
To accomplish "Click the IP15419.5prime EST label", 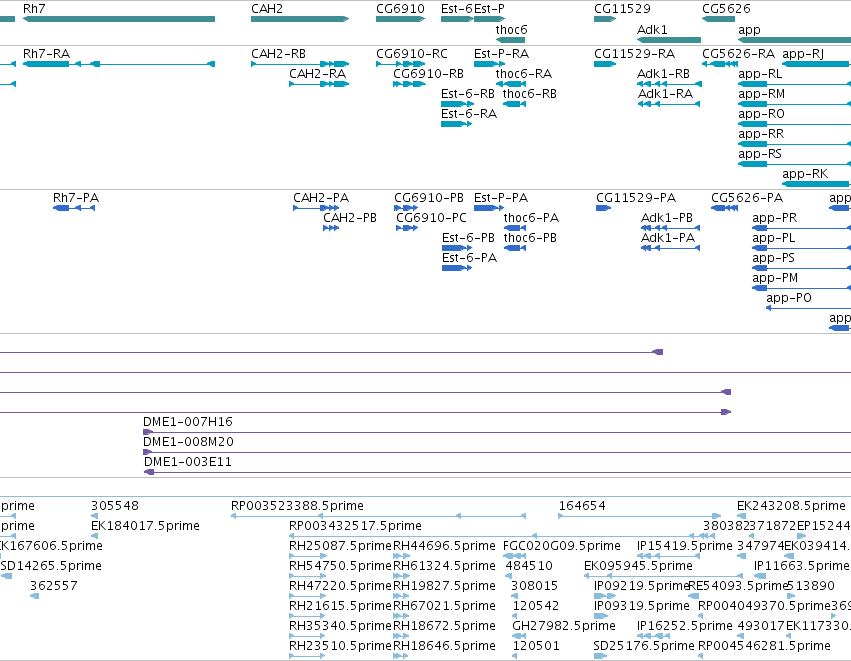I will [684, 546].
